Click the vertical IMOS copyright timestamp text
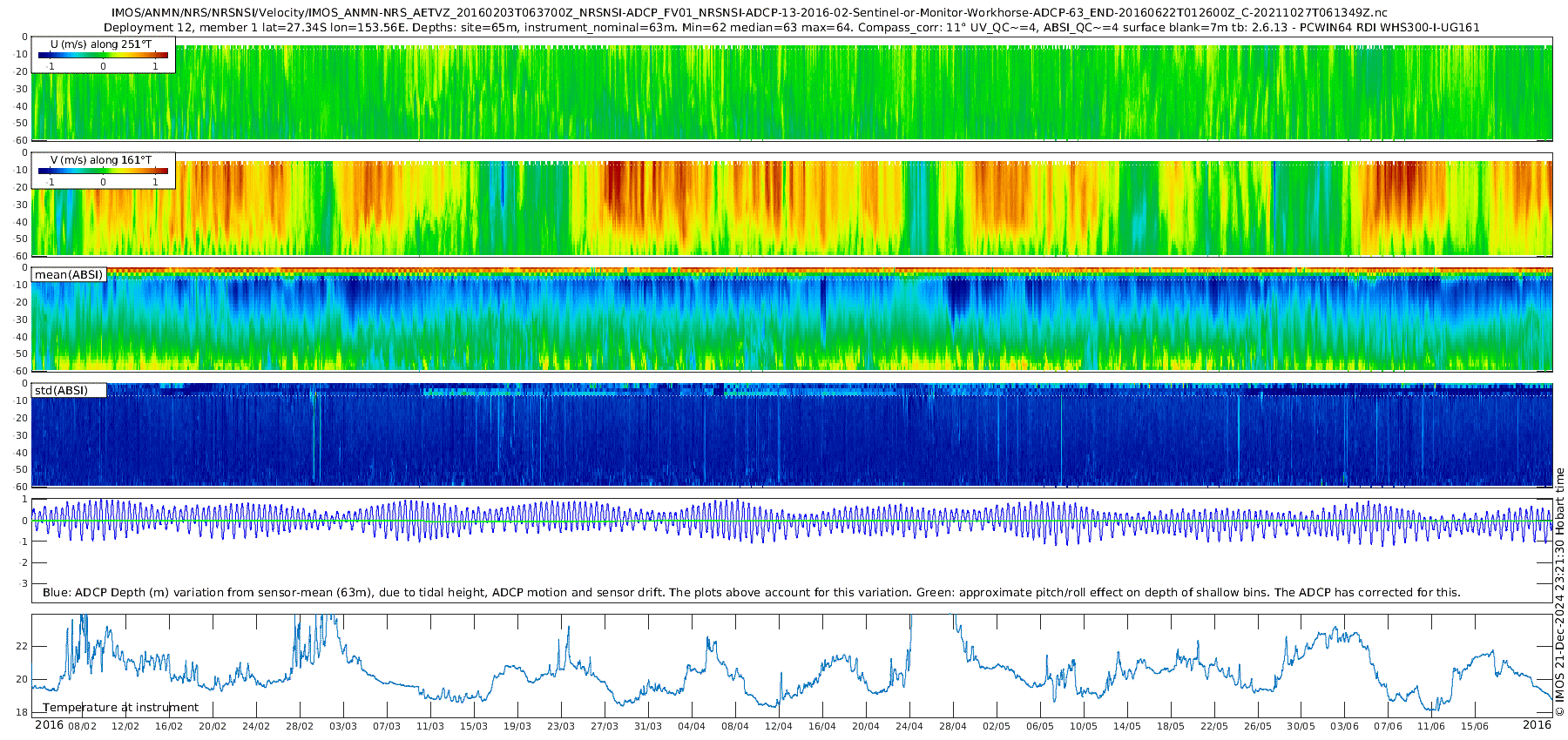The image size is (1568, 740). click(1559, 601)
